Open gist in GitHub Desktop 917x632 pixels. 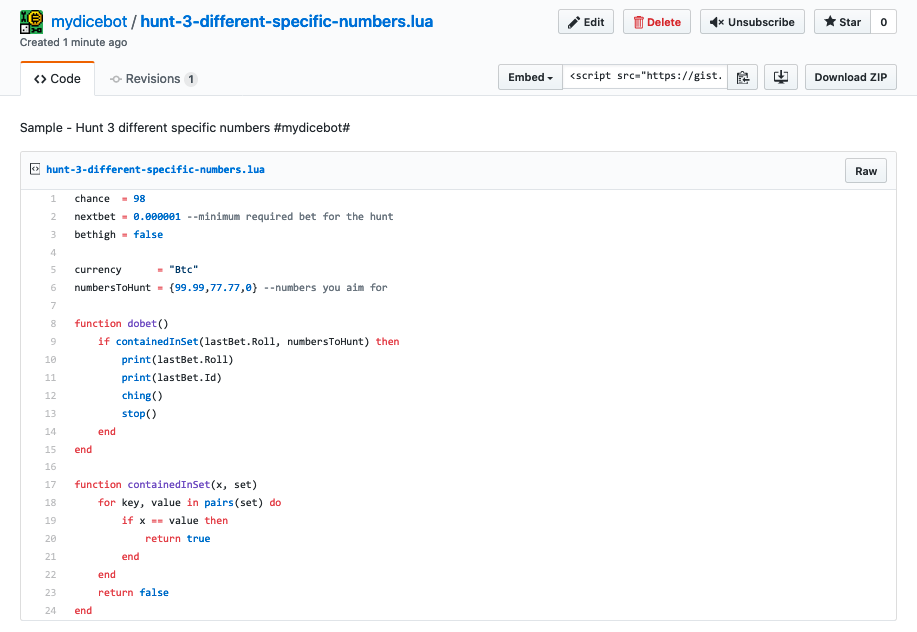[x=781, y=77]
